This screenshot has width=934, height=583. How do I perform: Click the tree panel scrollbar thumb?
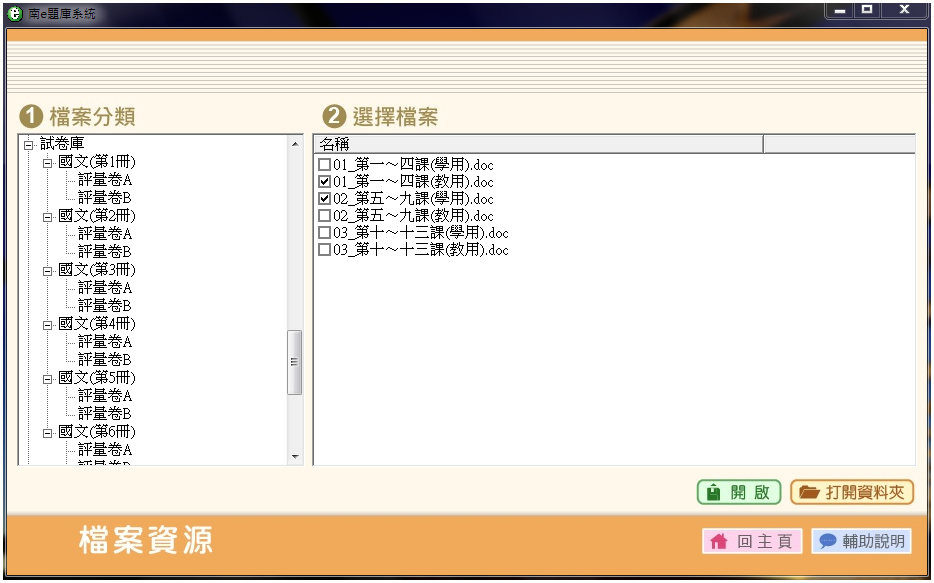pos(294,362)
